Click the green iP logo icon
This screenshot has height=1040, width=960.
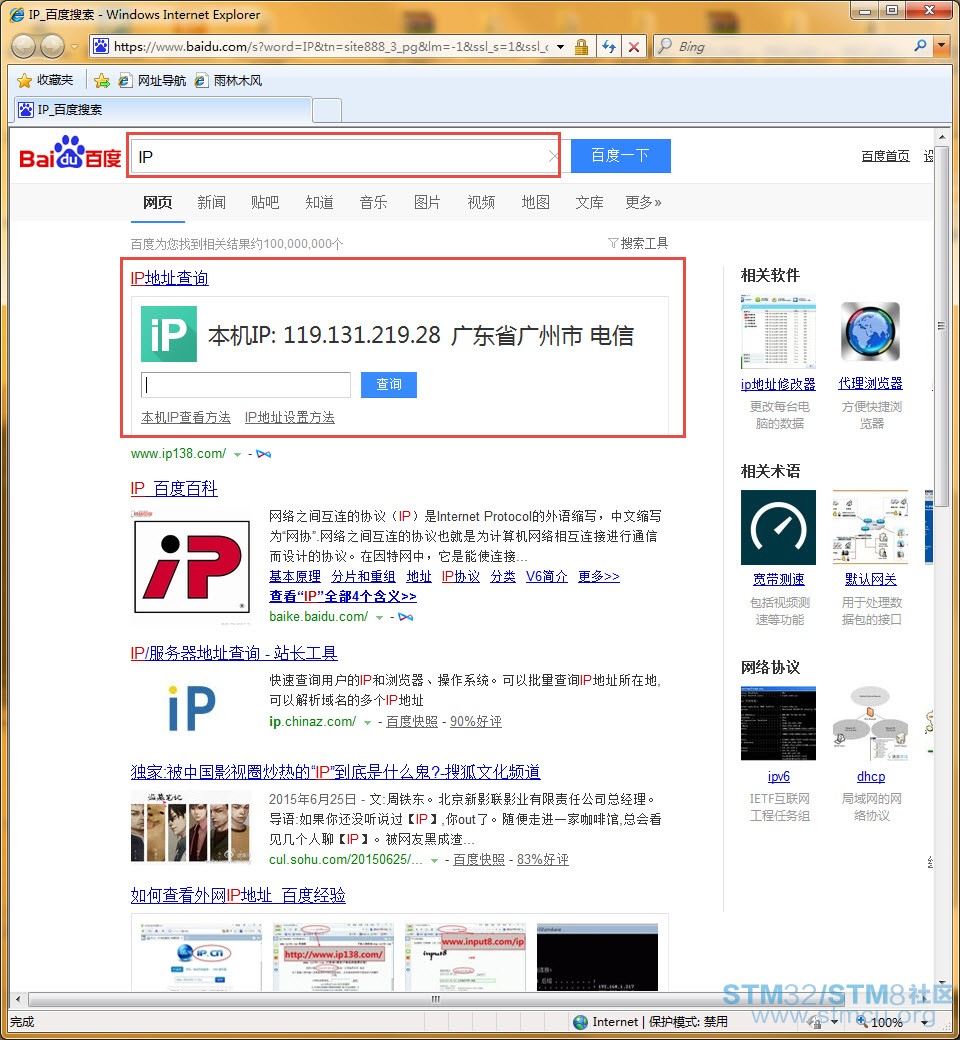tap(169, 334)
